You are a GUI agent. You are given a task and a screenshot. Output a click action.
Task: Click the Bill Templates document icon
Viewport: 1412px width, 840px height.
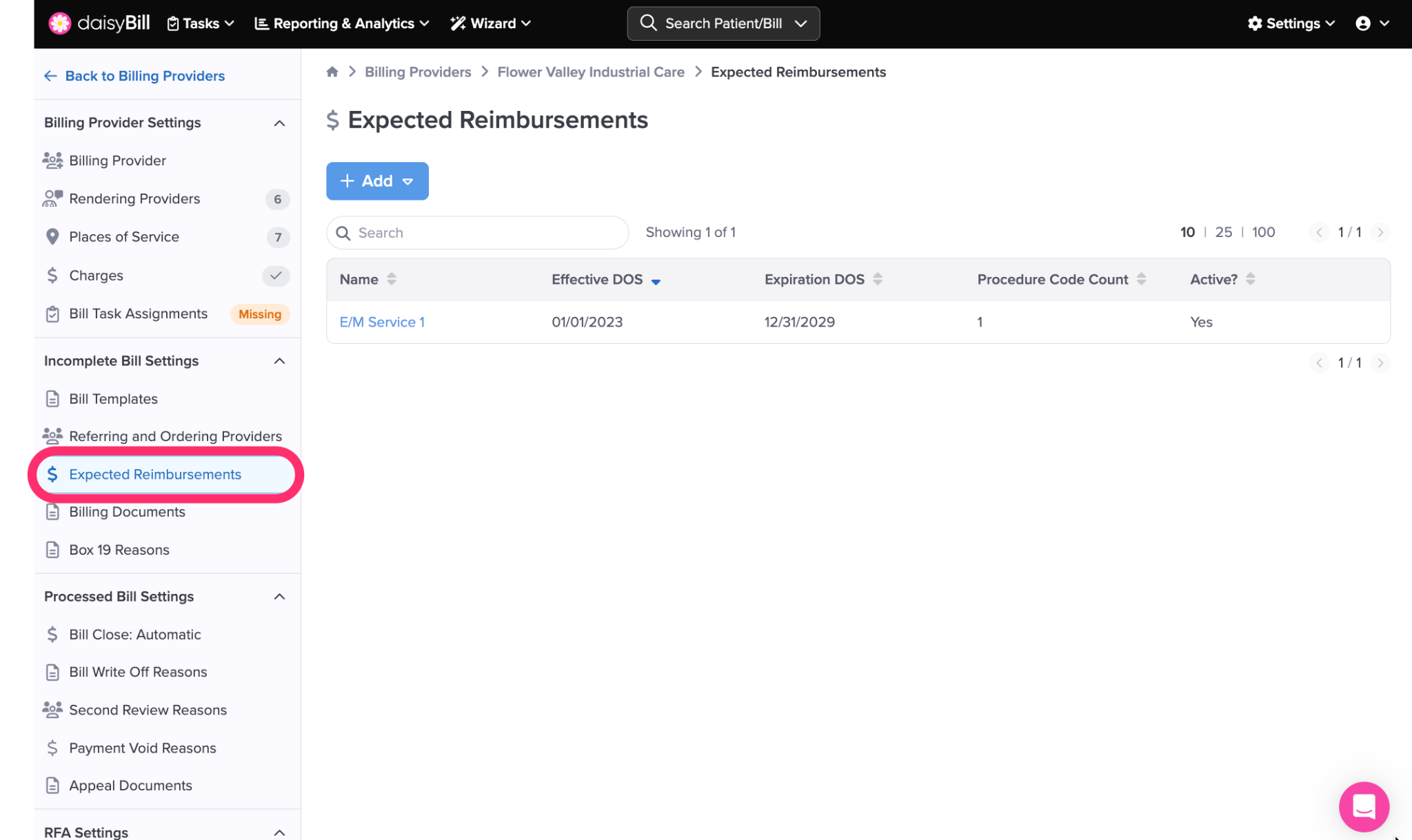(x=52, y=399)
